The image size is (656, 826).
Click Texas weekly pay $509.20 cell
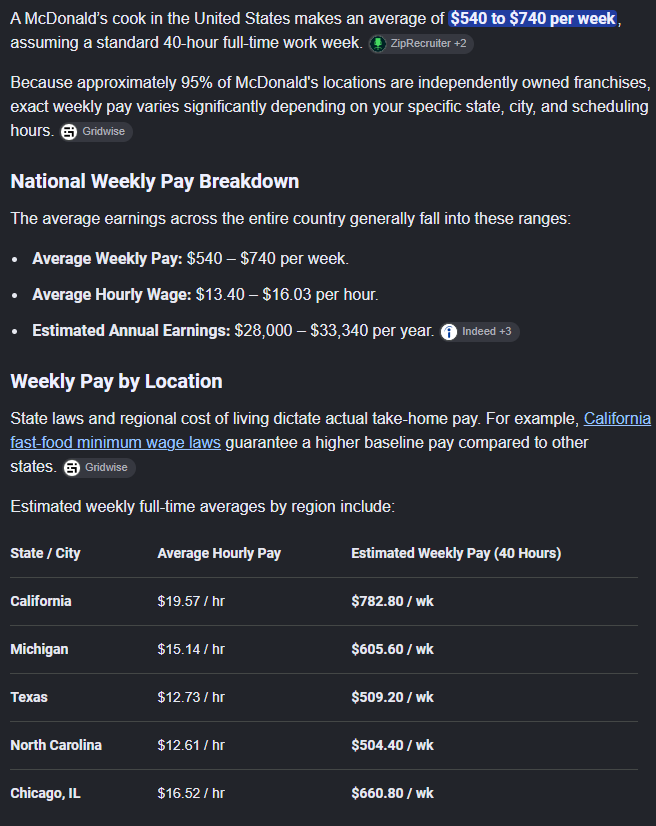tap(393, 697)
